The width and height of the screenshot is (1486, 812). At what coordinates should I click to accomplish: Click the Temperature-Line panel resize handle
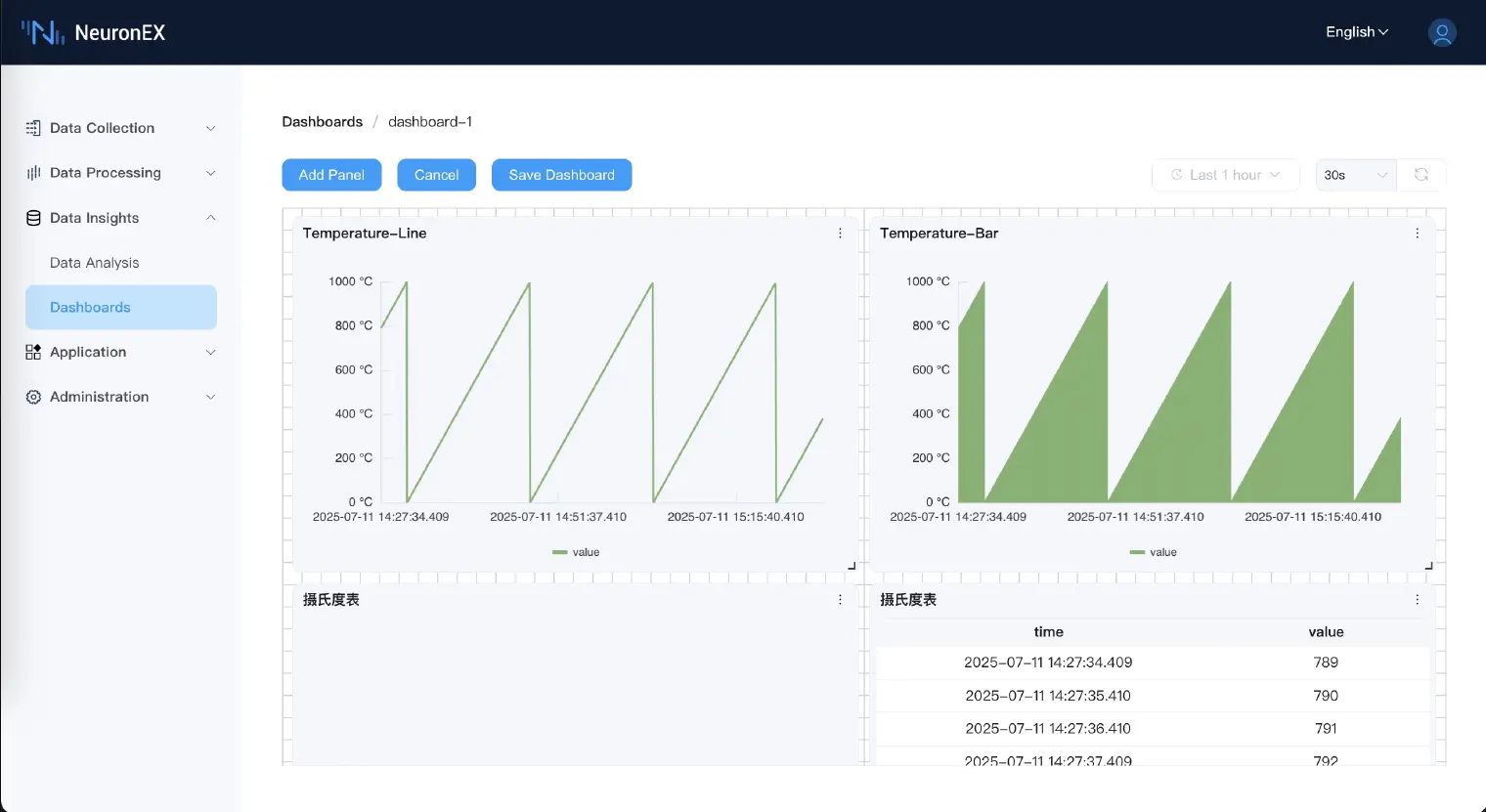point(852,565)
